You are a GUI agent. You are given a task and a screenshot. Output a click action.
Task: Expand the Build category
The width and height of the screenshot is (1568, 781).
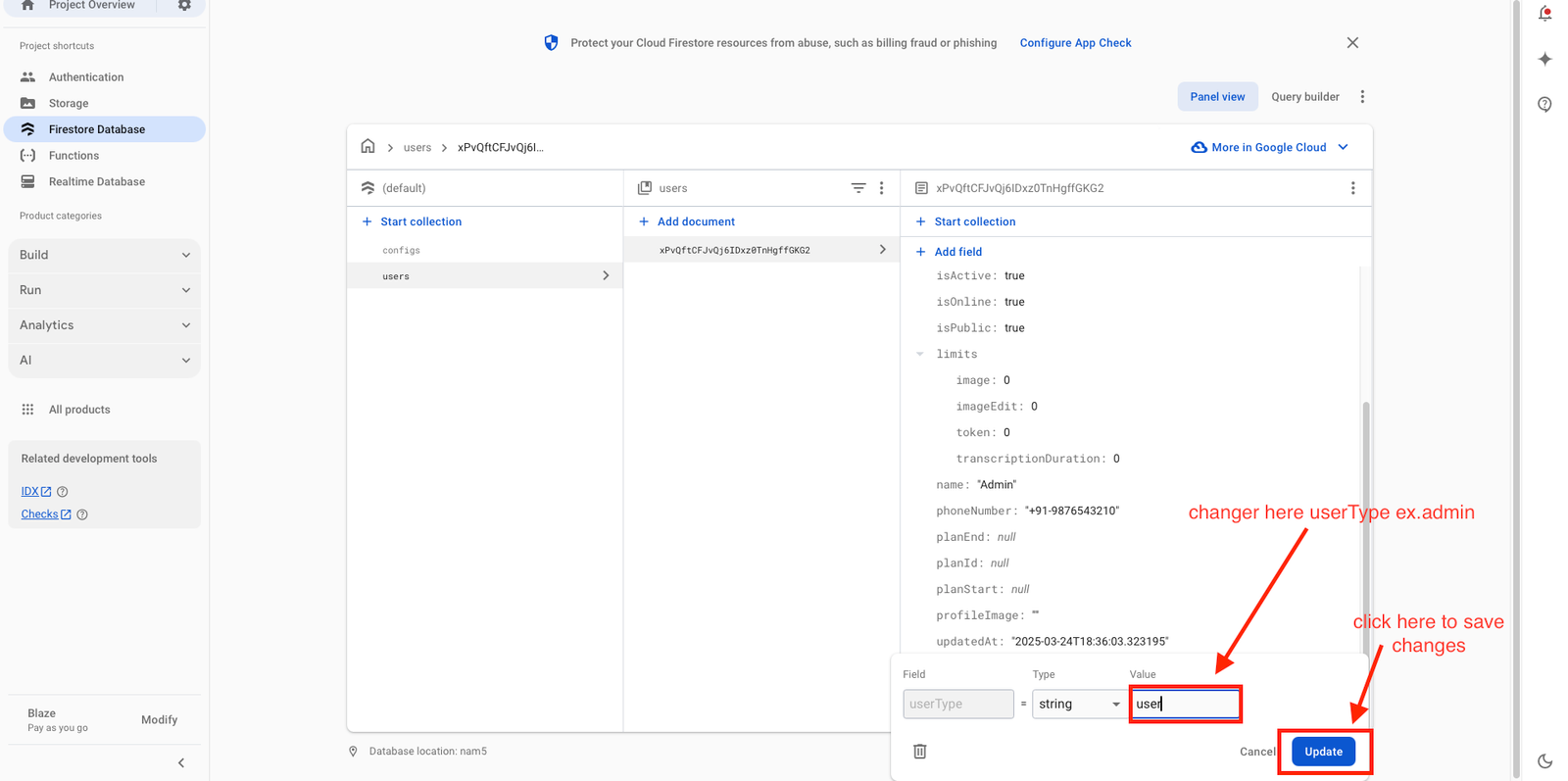[x=104, y=255]
